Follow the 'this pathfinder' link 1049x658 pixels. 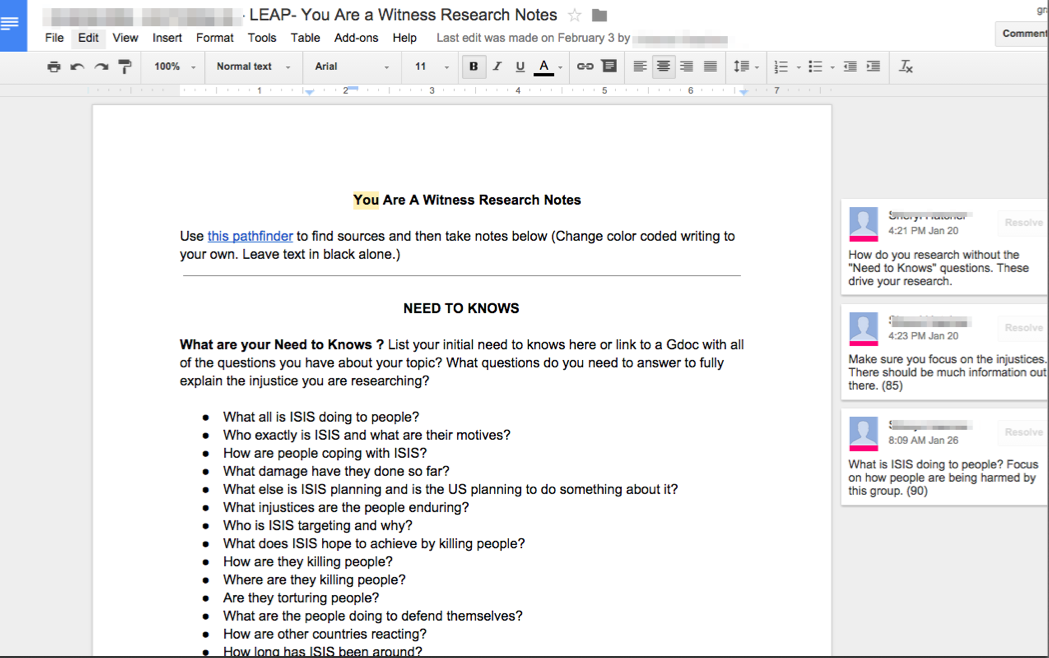(x=250, y=237)
